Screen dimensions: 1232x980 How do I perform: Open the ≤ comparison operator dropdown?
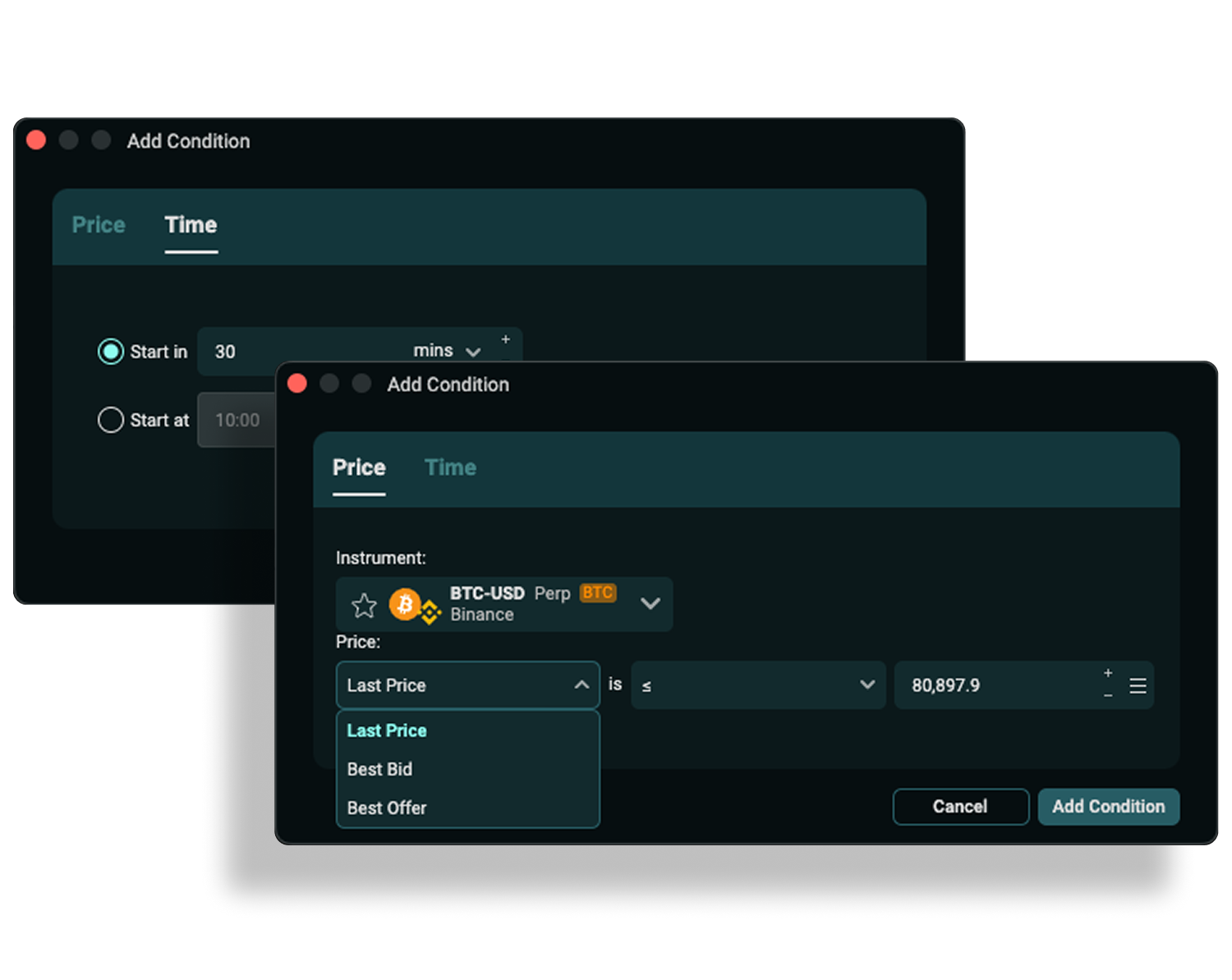758,685
